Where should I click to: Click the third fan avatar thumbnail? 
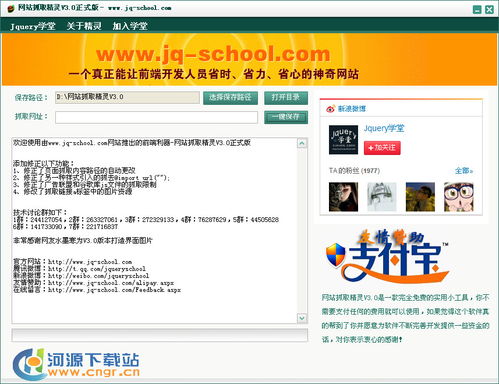point(420,197)
